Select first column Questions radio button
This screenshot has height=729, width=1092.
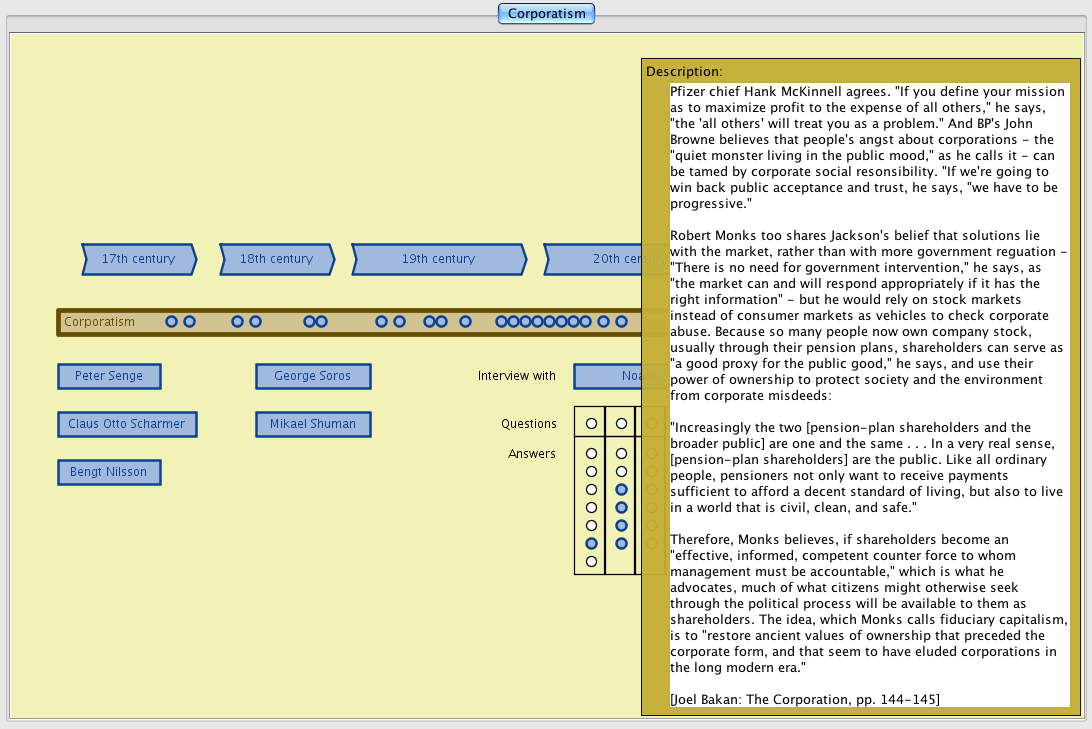point(591,424)
